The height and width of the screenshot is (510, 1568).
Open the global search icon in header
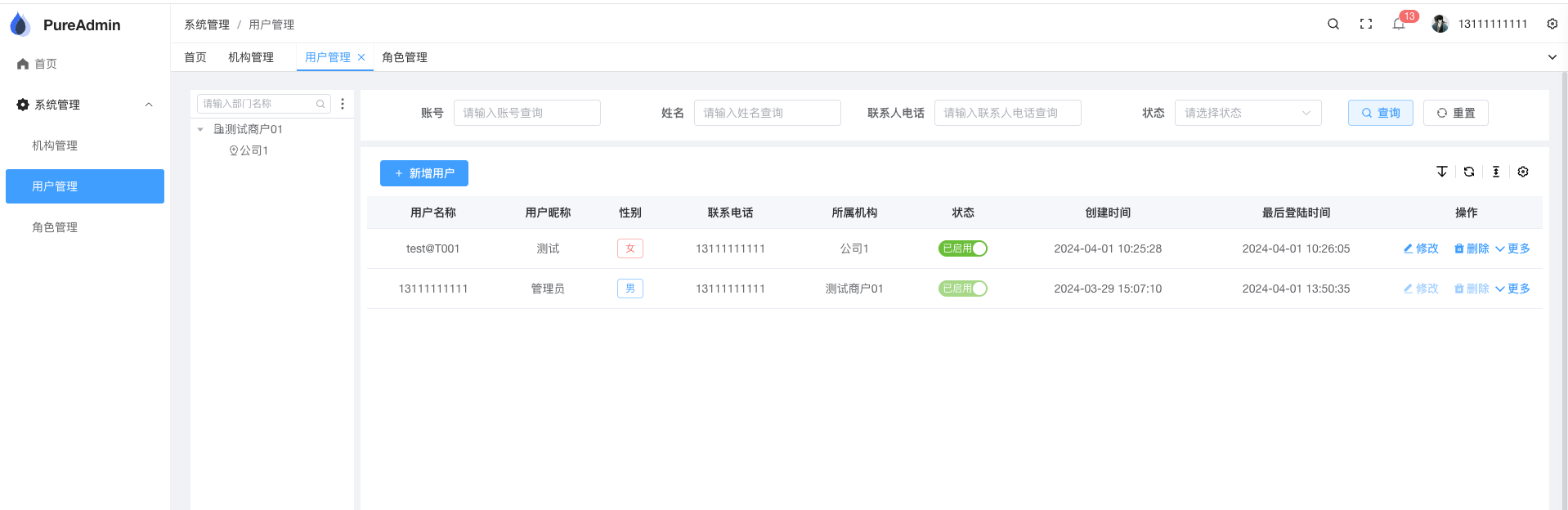coord(1333,24)
